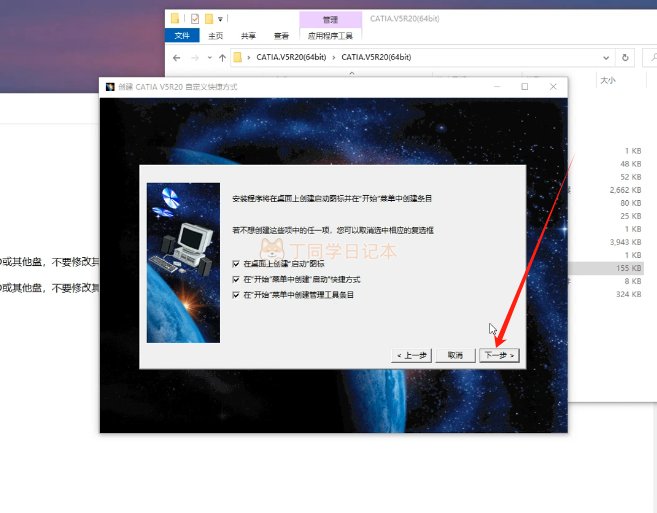Close the CATIA shortcut installer window
Viewport: 657px width, 513px height.
[x=553, y=86]
